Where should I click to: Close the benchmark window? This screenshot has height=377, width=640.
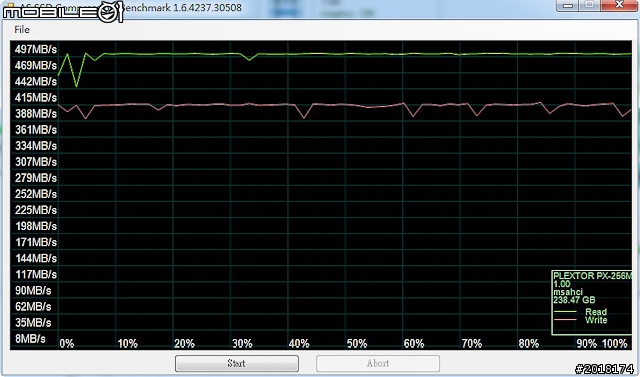point(620,5)
